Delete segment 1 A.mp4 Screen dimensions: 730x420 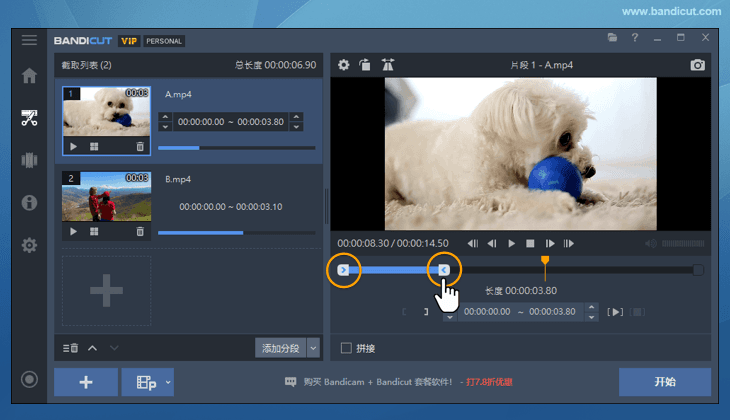point(140,147)
